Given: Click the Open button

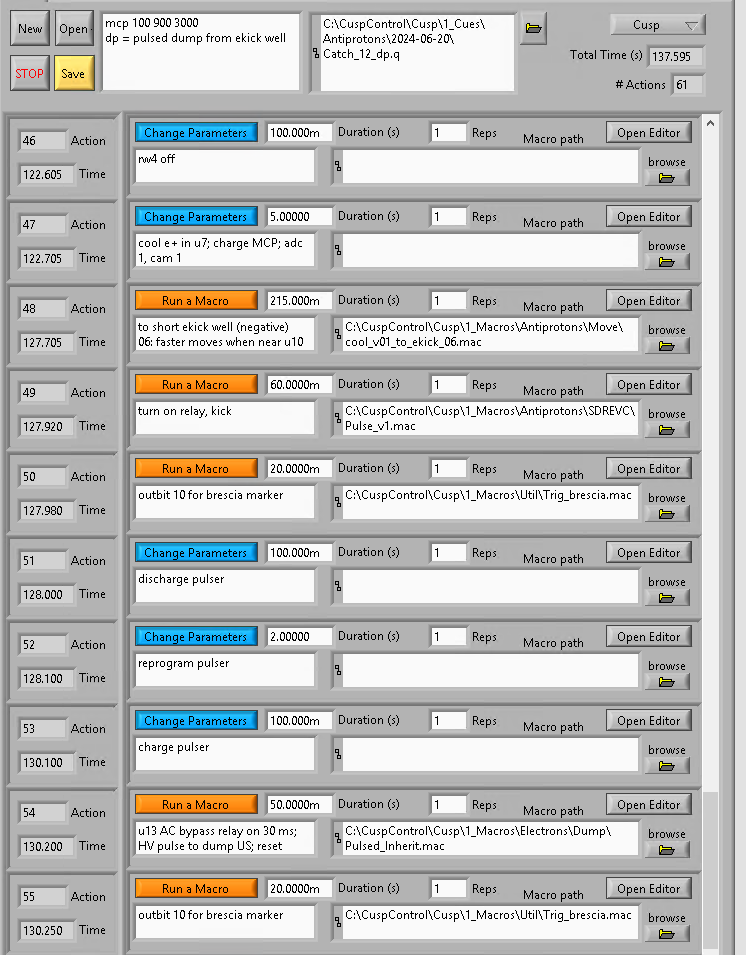Looking at the screenshot, I should [x=74, y=29].
